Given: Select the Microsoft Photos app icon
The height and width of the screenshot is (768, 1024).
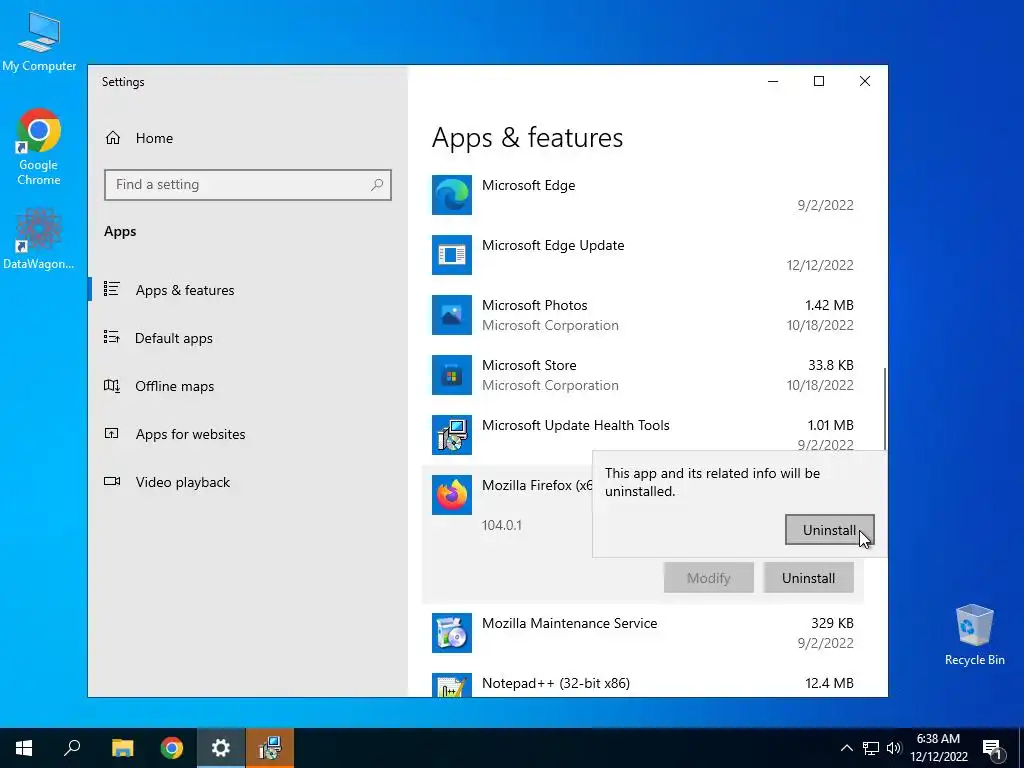Looking at the screenshot, I should [451, 315].
